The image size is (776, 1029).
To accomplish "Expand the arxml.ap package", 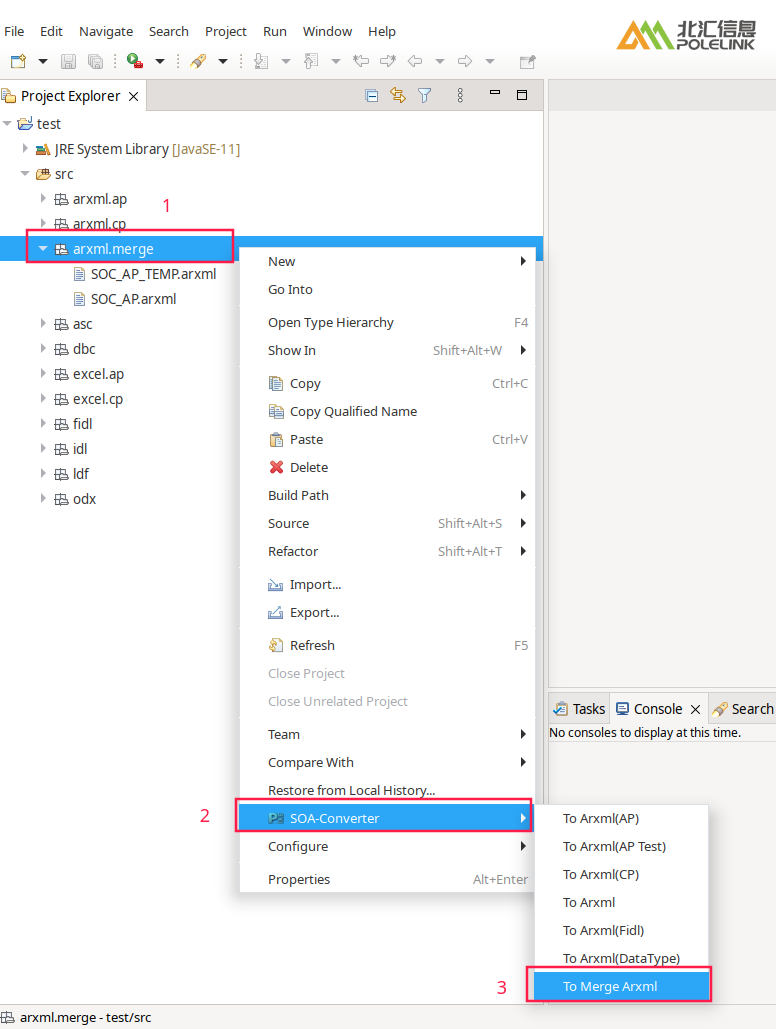I will coord(43,198).
